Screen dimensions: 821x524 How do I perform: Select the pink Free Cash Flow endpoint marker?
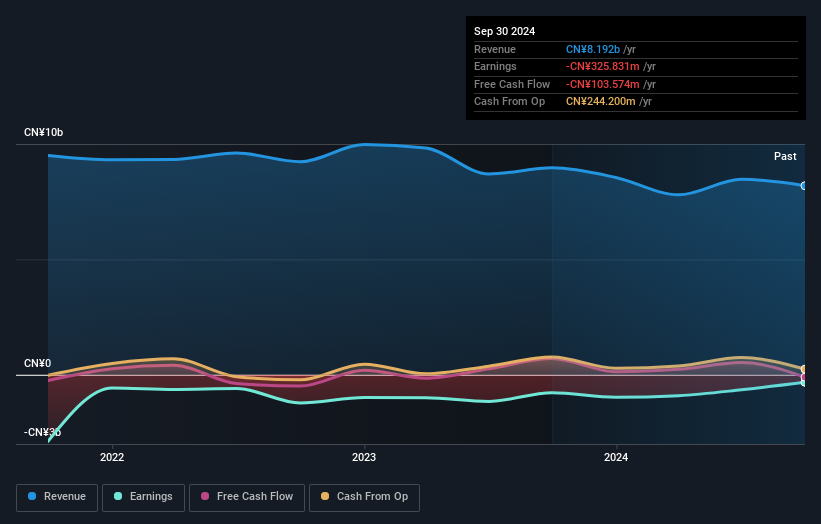pyautogui.click(x=804, y=377)
